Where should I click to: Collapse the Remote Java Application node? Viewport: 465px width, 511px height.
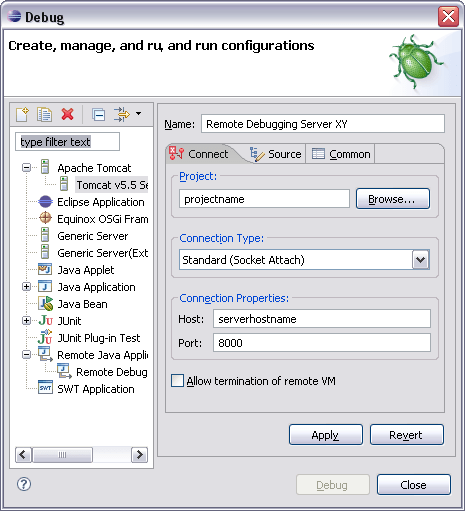pos(26,355)
